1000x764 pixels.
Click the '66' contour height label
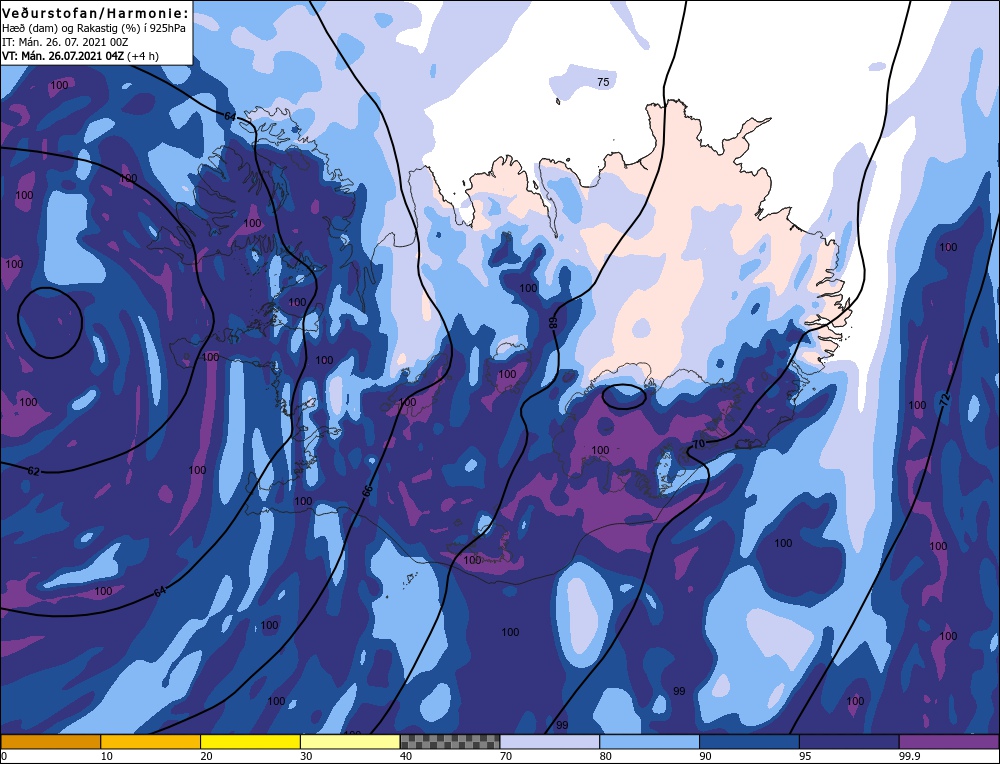[x=367, y=491]
